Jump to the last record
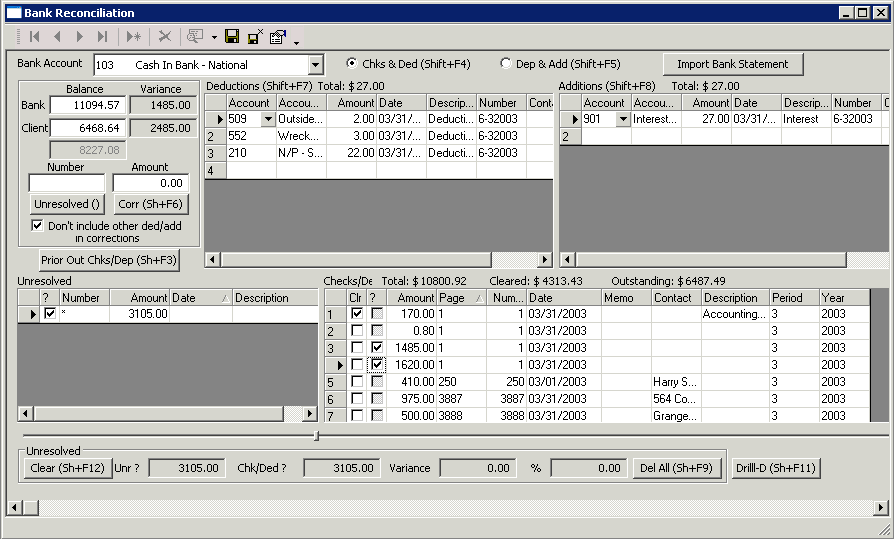Image resolution: width=894 pixels, height=539 pixels. [x=102, y=37]
